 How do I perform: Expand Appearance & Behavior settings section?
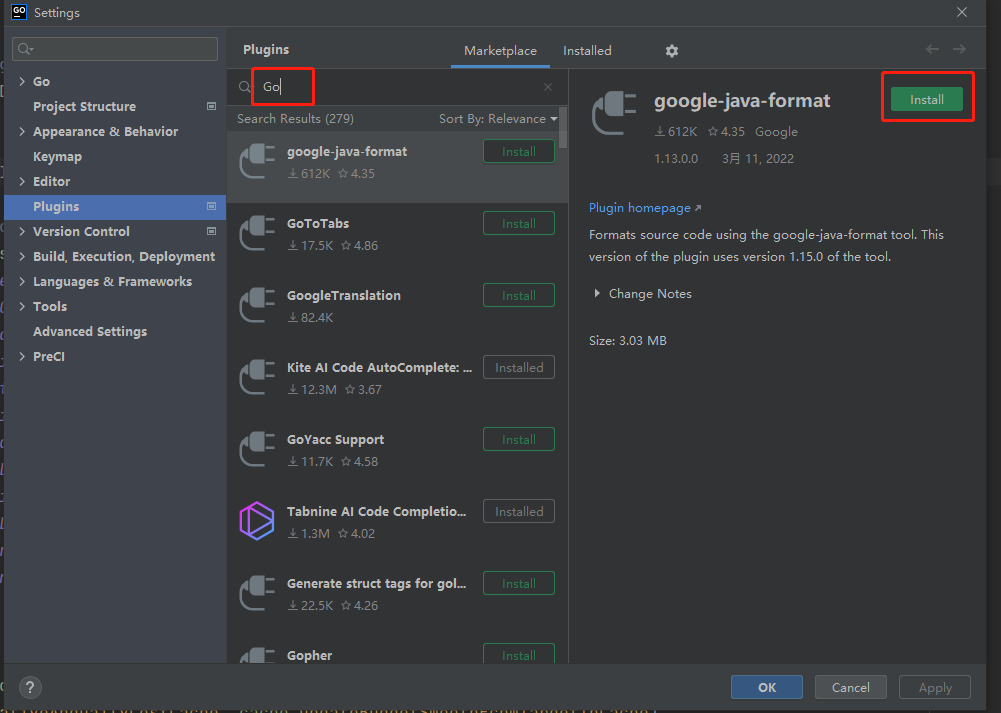(x=22, y=132)
